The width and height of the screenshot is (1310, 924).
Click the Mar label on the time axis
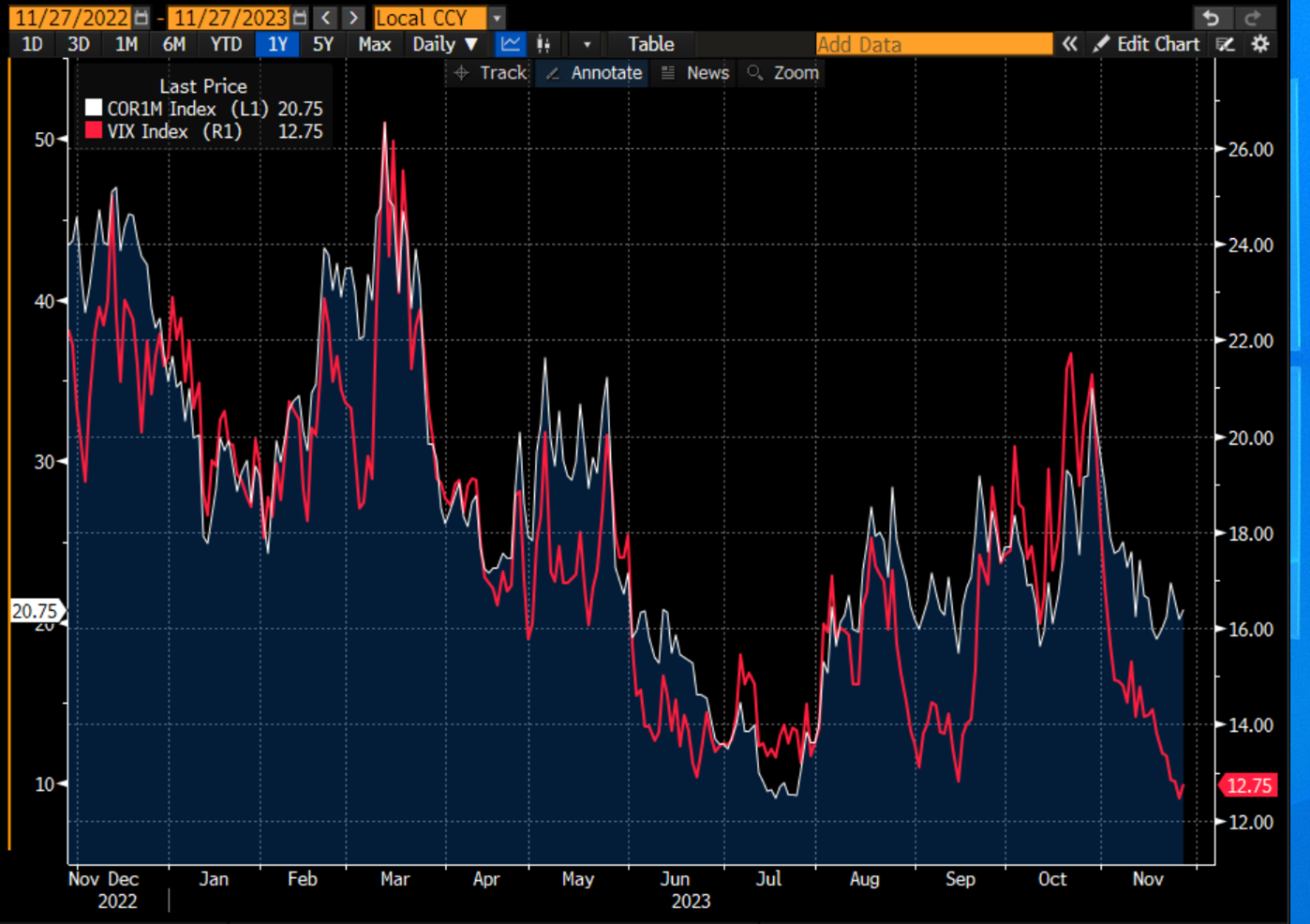[x=394, y=879]
